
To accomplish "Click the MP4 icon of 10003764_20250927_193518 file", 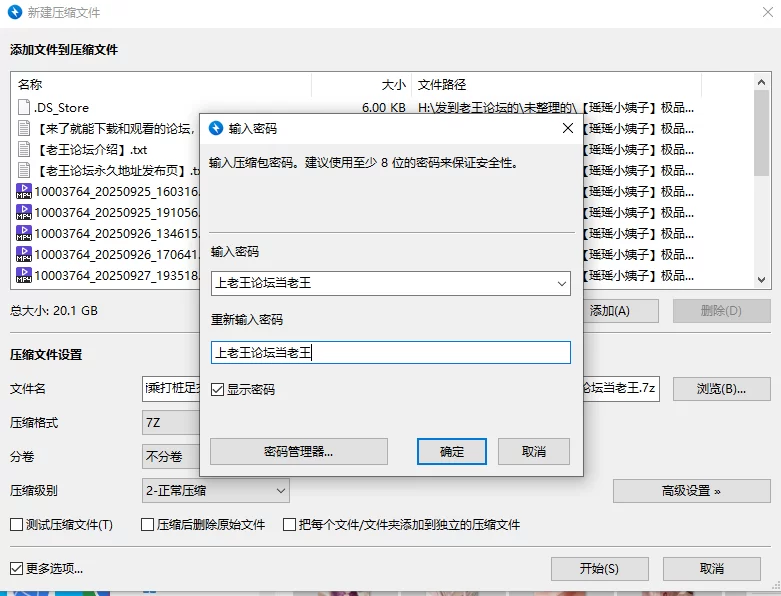I will (x=24, y=275).
